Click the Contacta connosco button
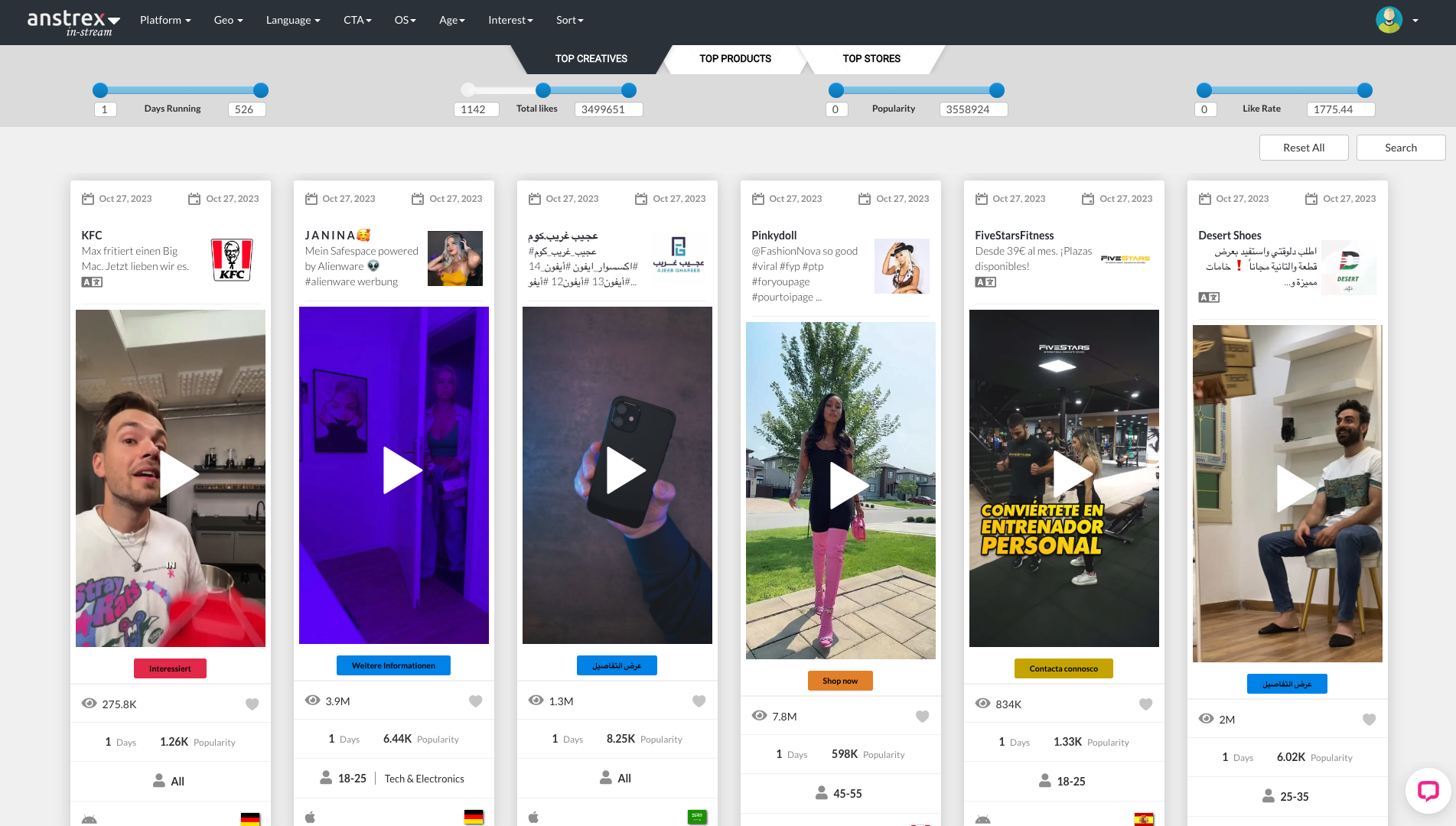Screen dimensions: 1456x826 1063,668
